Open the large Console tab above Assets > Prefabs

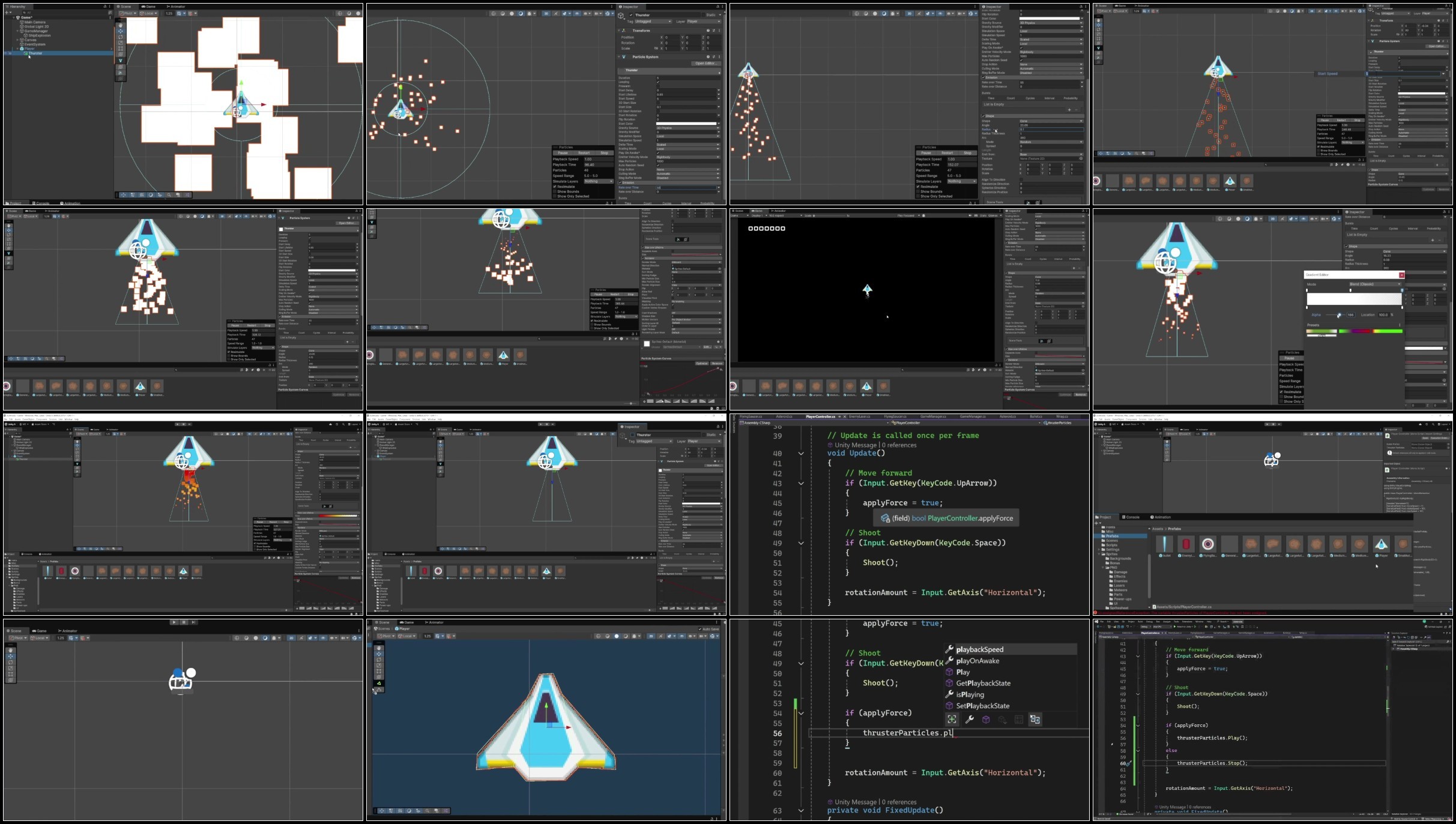pos(1131,517)
